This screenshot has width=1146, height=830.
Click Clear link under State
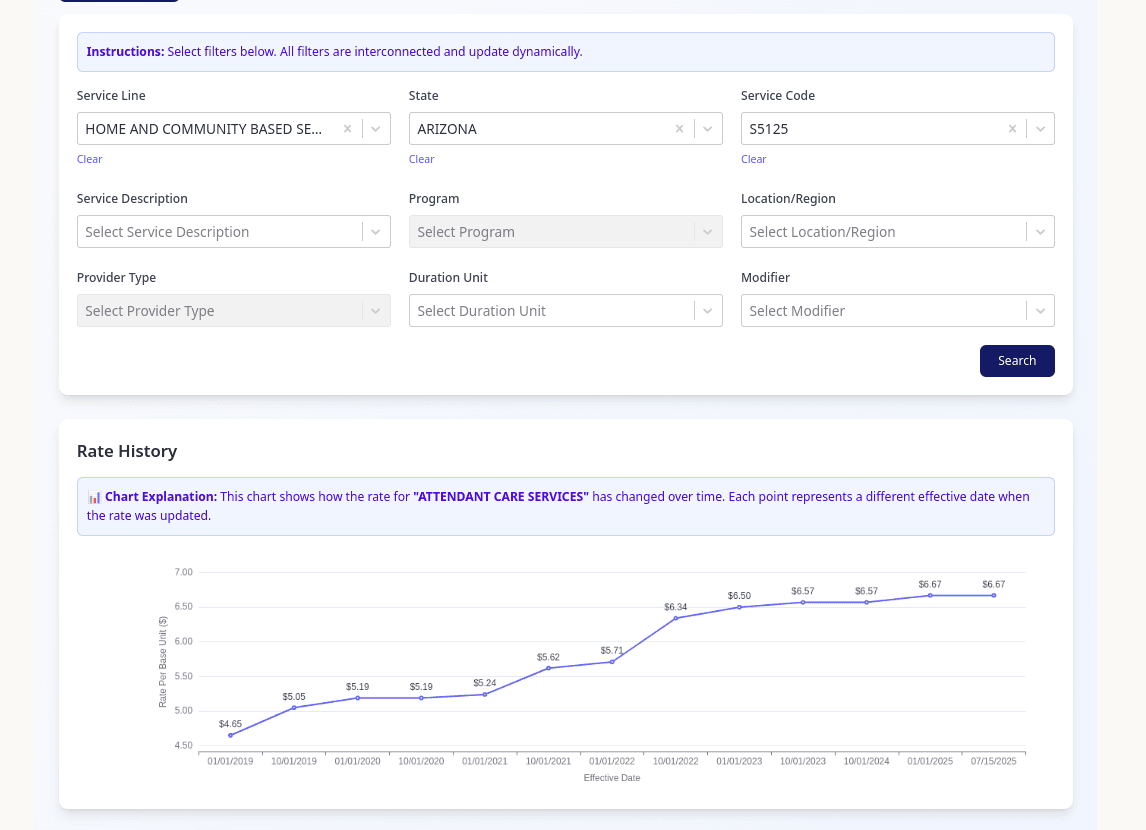pyautogui.click(x=421, y=159)
